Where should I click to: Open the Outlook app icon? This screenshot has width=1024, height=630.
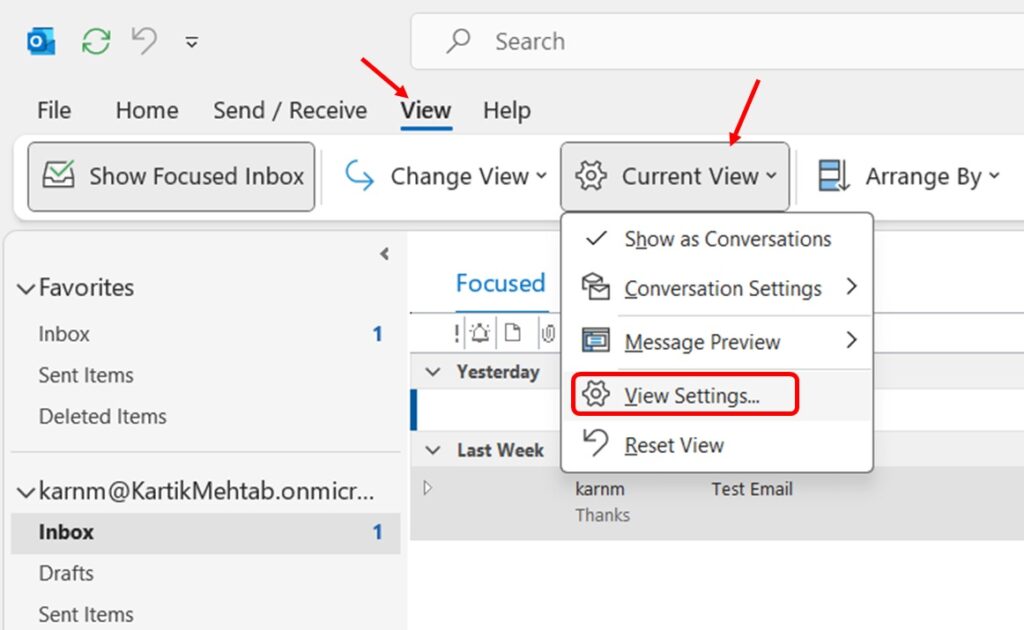pyautogui.click(x=40, y=42)
